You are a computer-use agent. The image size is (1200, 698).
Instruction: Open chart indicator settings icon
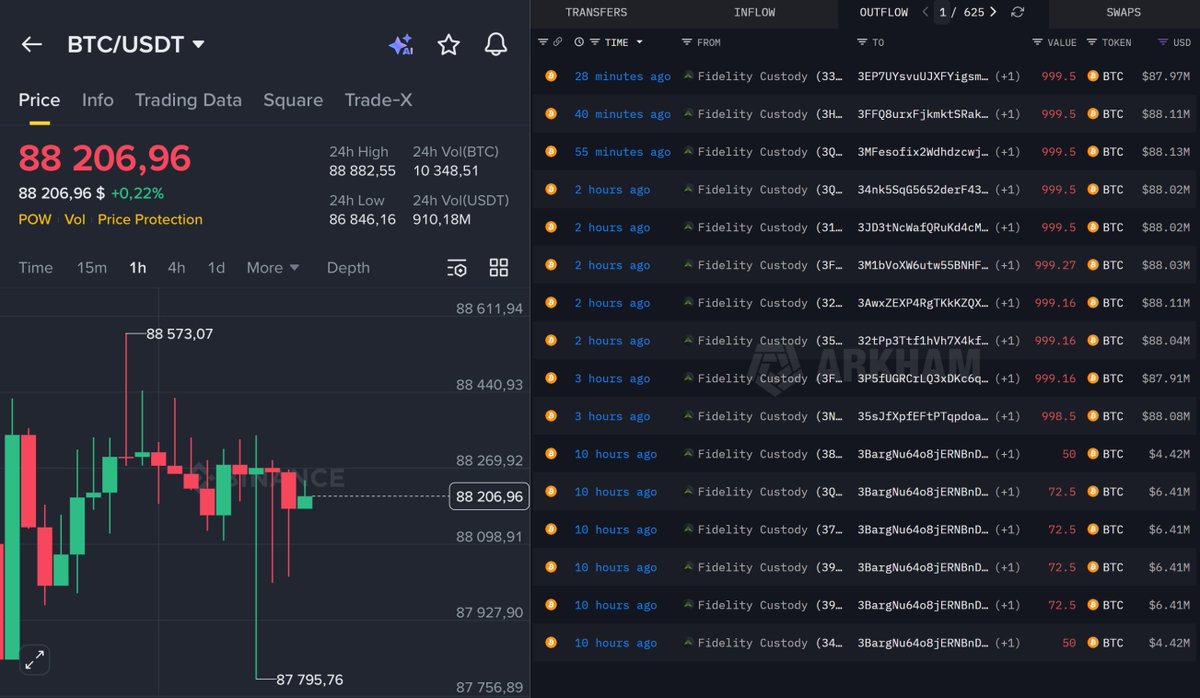click(x=456, y=267)
